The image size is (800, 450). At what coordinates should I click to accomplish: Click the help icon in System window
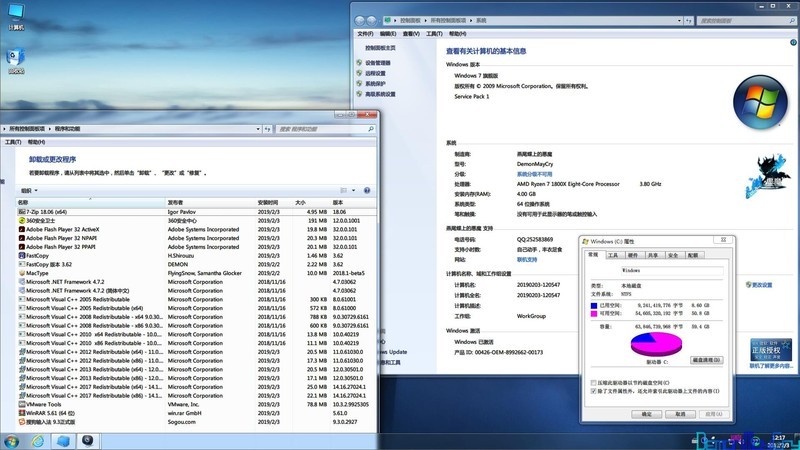coord(793,42)
